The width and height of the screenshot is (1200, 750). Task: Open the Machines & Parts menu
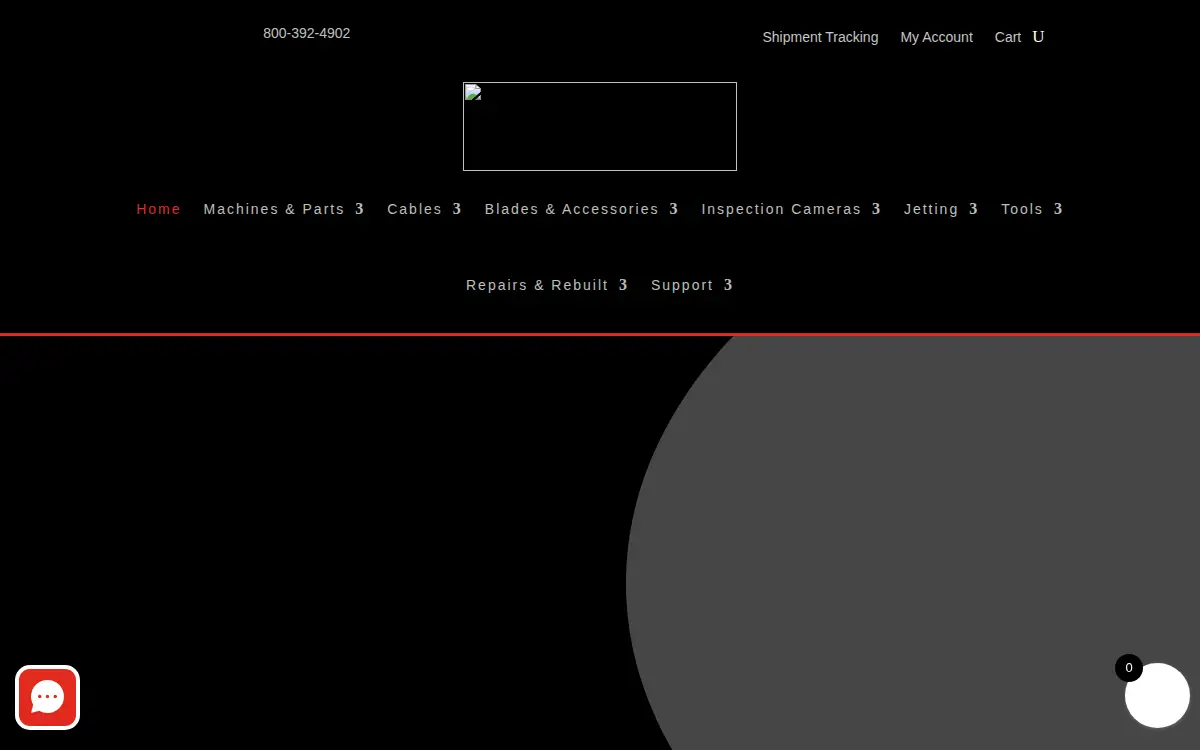point(274,209)
